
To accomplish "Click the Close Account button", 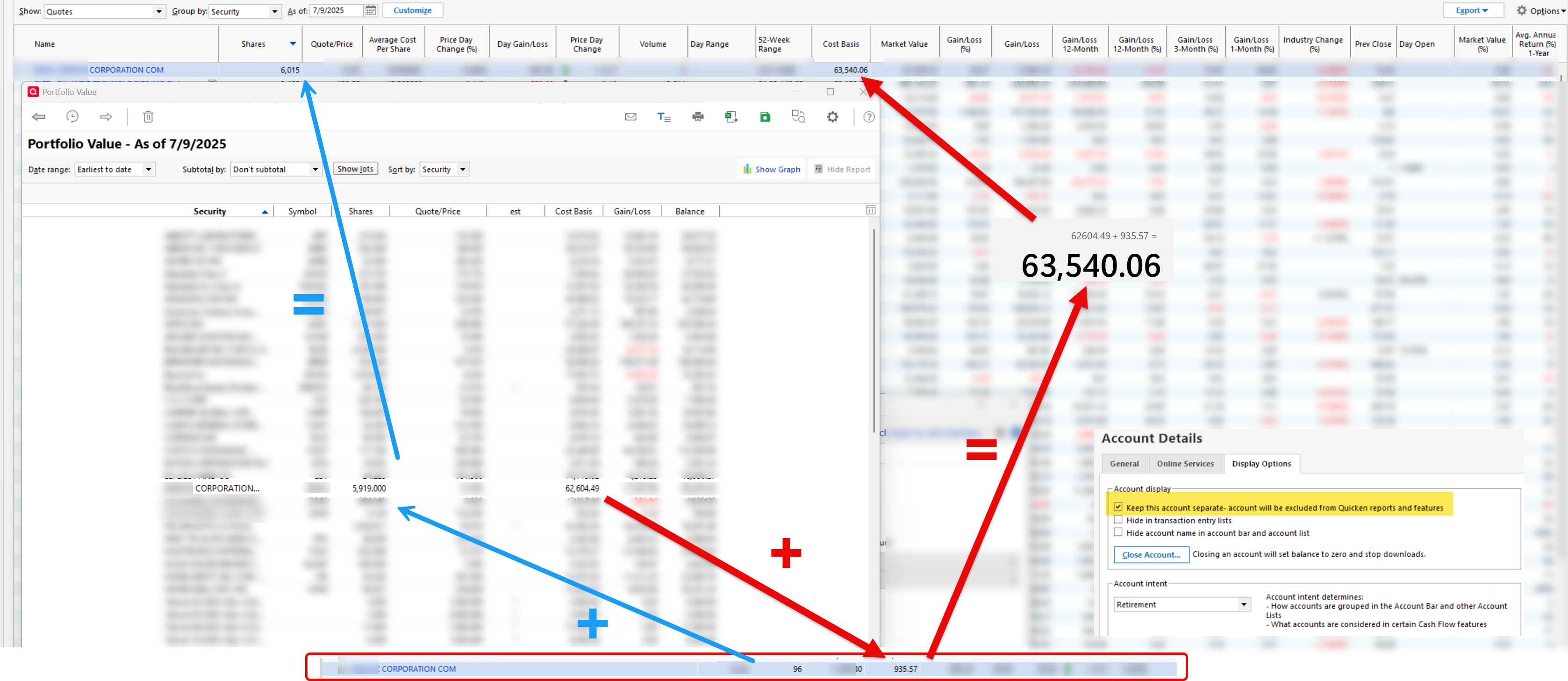I will point(1151,554).
